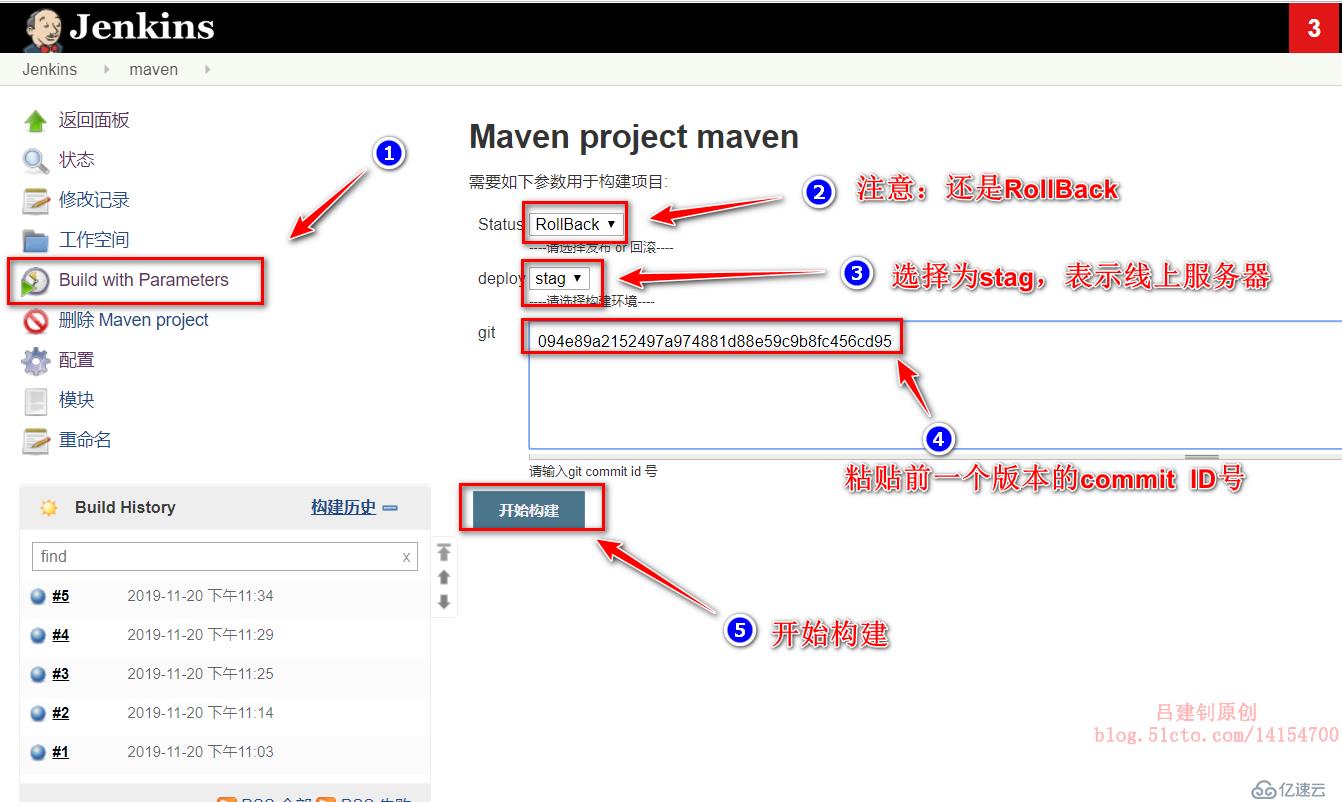
Task: Open 删除 Maven project link
Action: (134, 320)
